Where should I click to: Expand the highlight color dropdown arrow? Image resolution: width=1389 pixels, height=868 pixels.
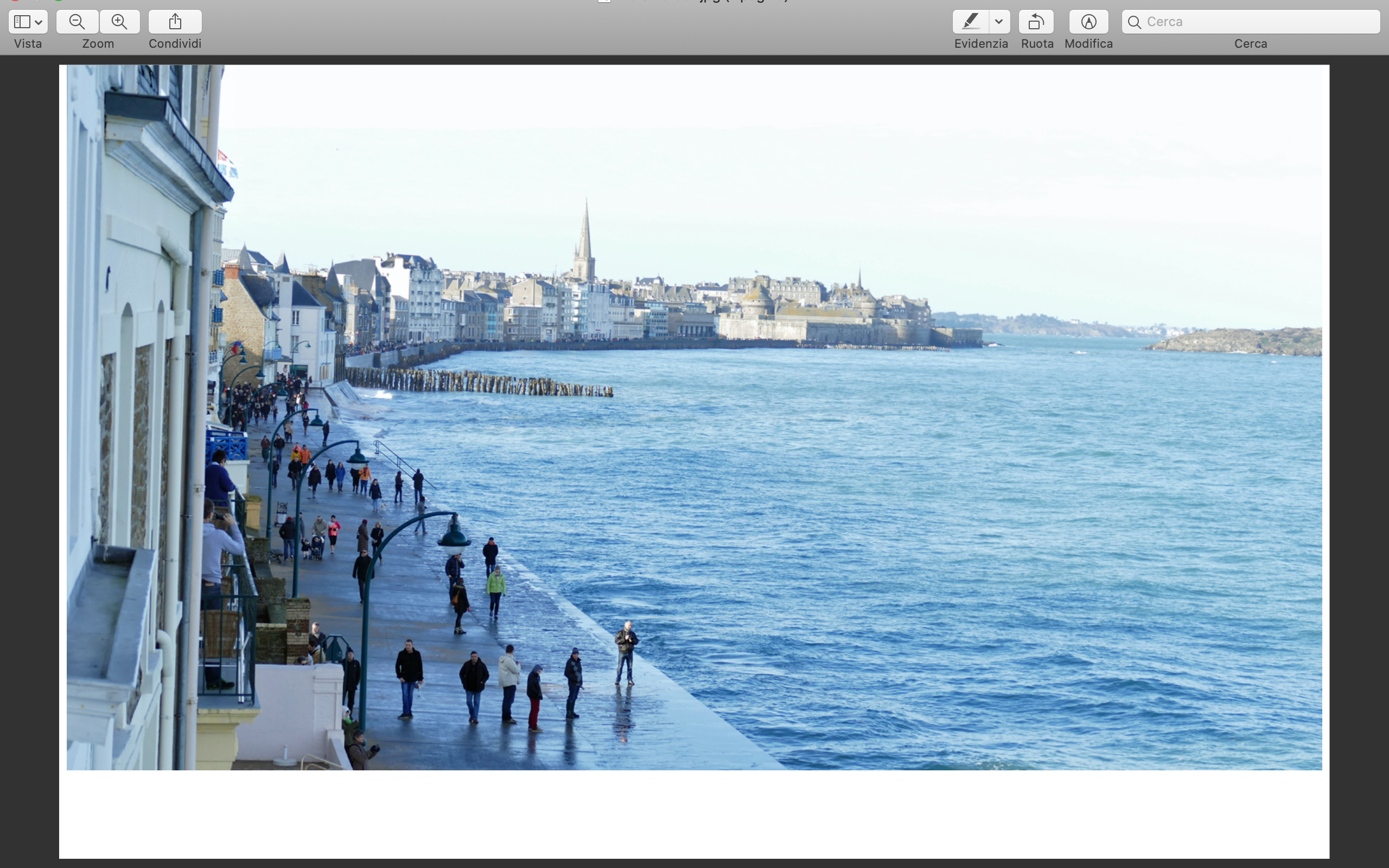tap(999, 22)
